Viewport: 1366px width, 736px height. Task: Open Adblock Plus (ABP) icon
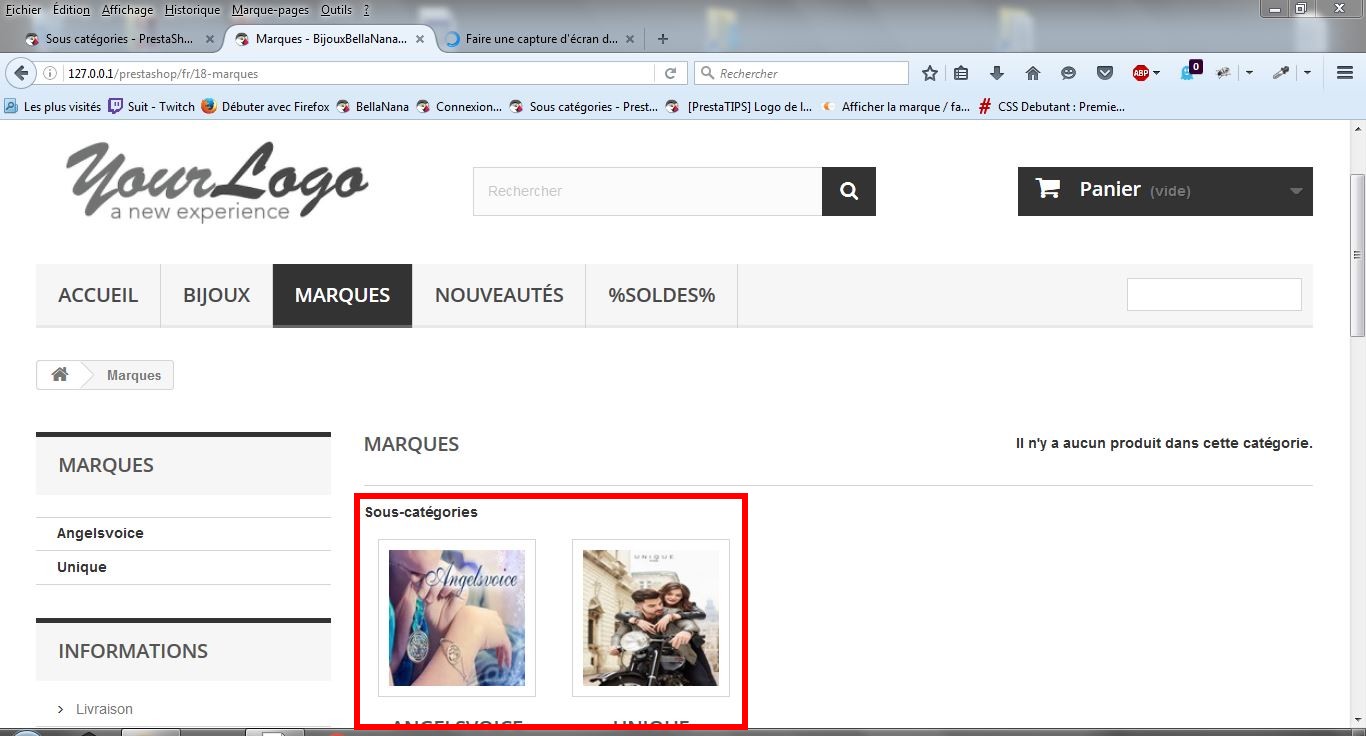pos(1140,73)
